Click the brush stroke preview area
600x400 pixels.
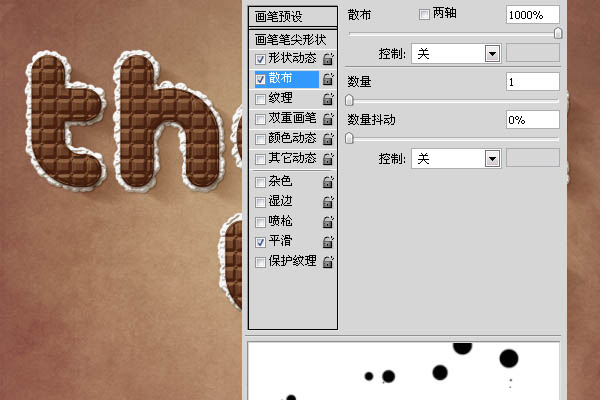click(x=404, y=371)
